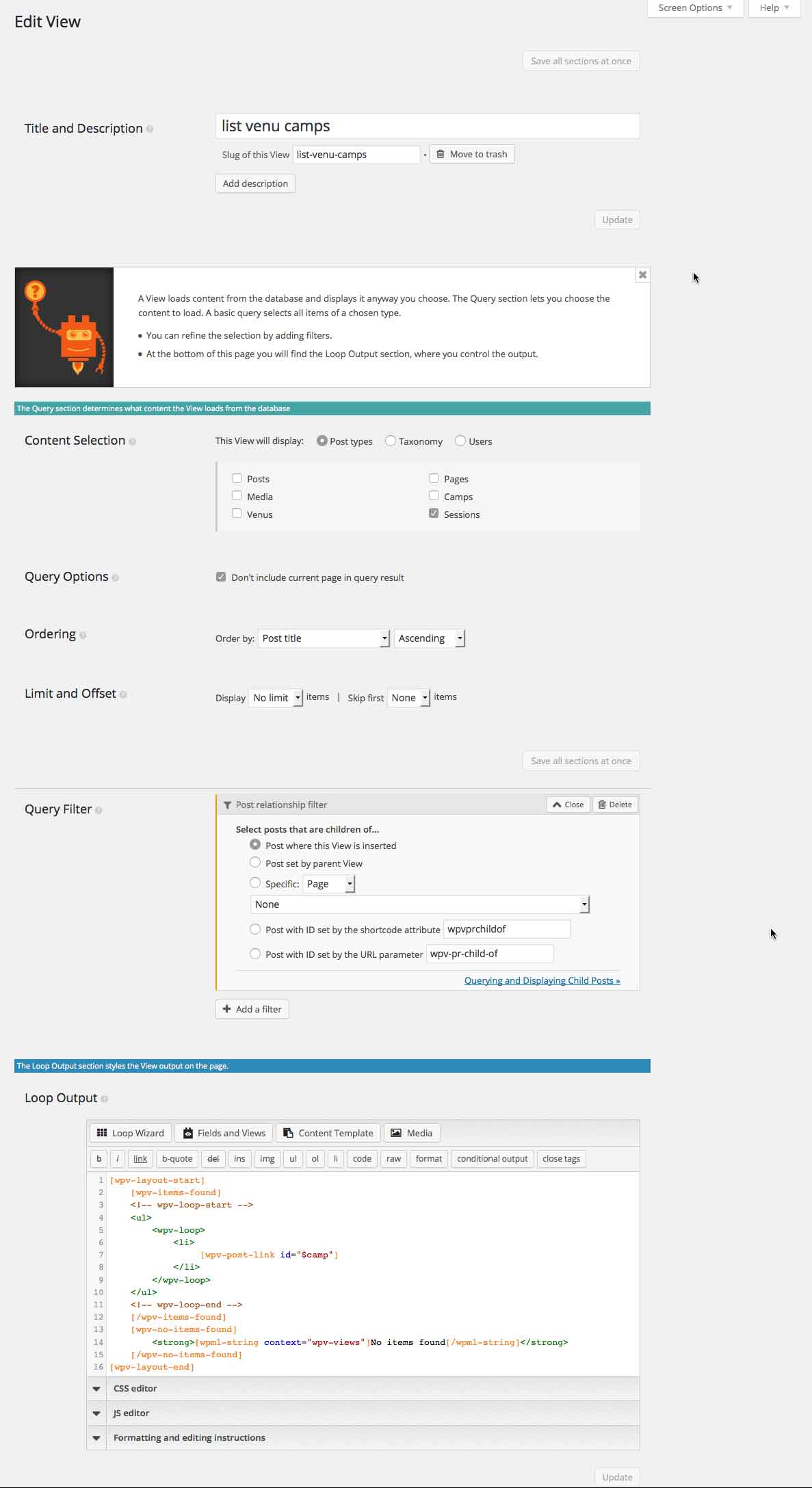Click help icon next to Title and Description
Viewport: 812px width, 1488px height.
point(150,129)
